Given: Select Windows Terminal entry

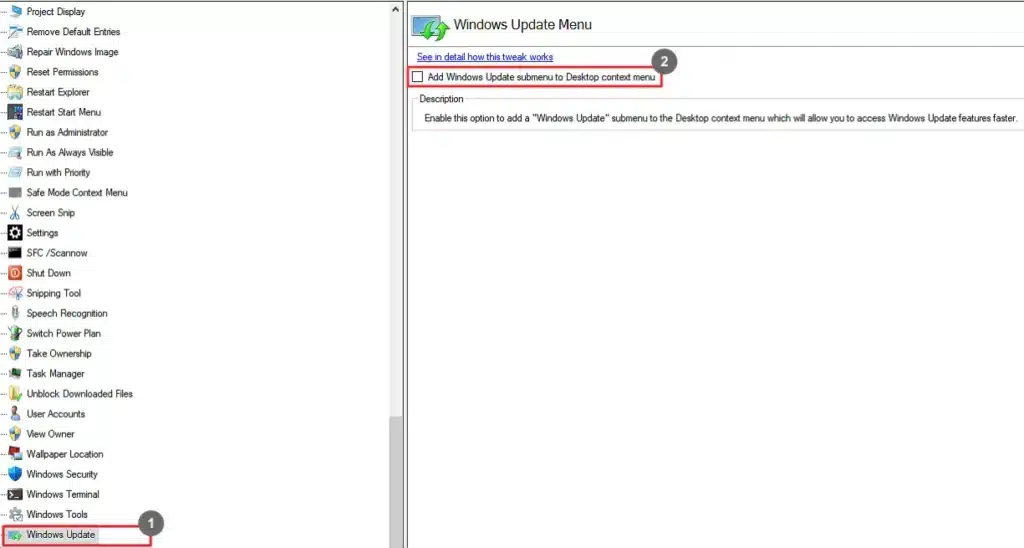Looking at the screenshot, I should coord(63,494).
